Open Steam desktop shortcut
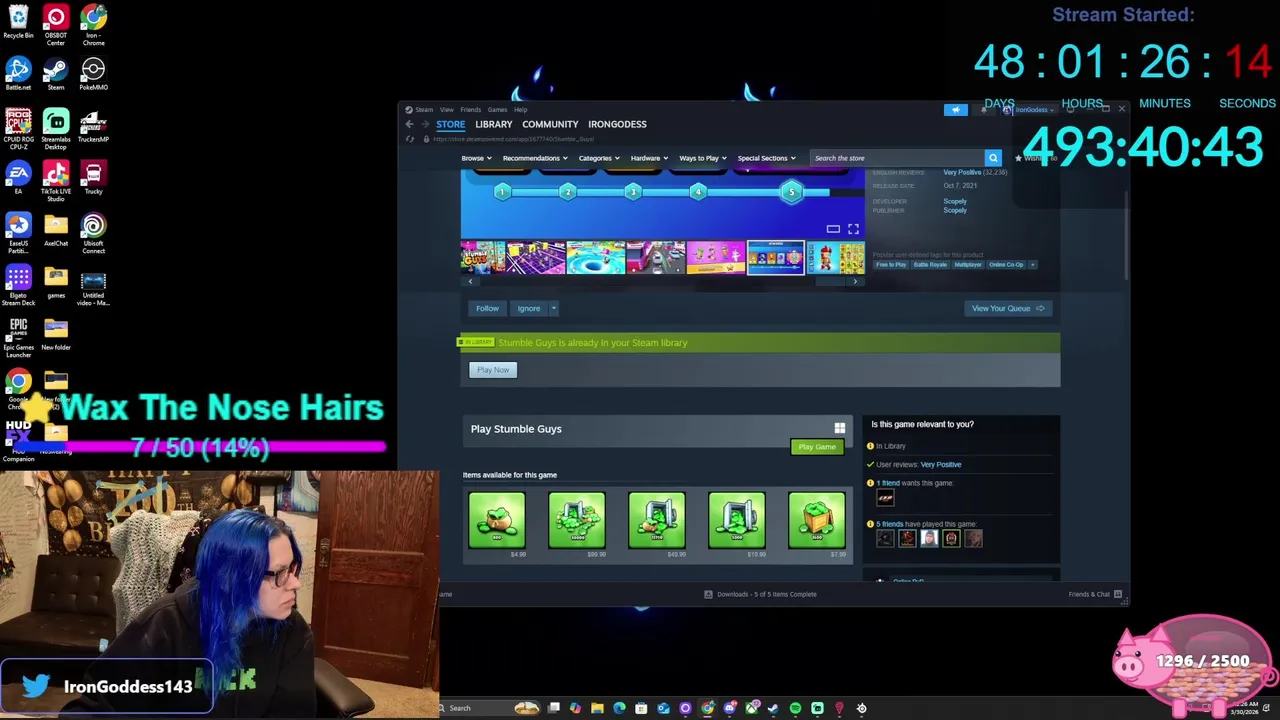 tap(56, 74)
